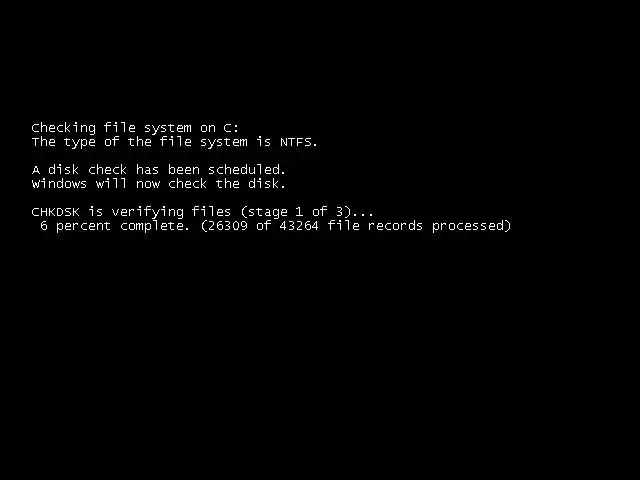The width and height of the screenshot is (640, 480).
Task: Select the word "scheduled"
Action: [x=244, y=169]
